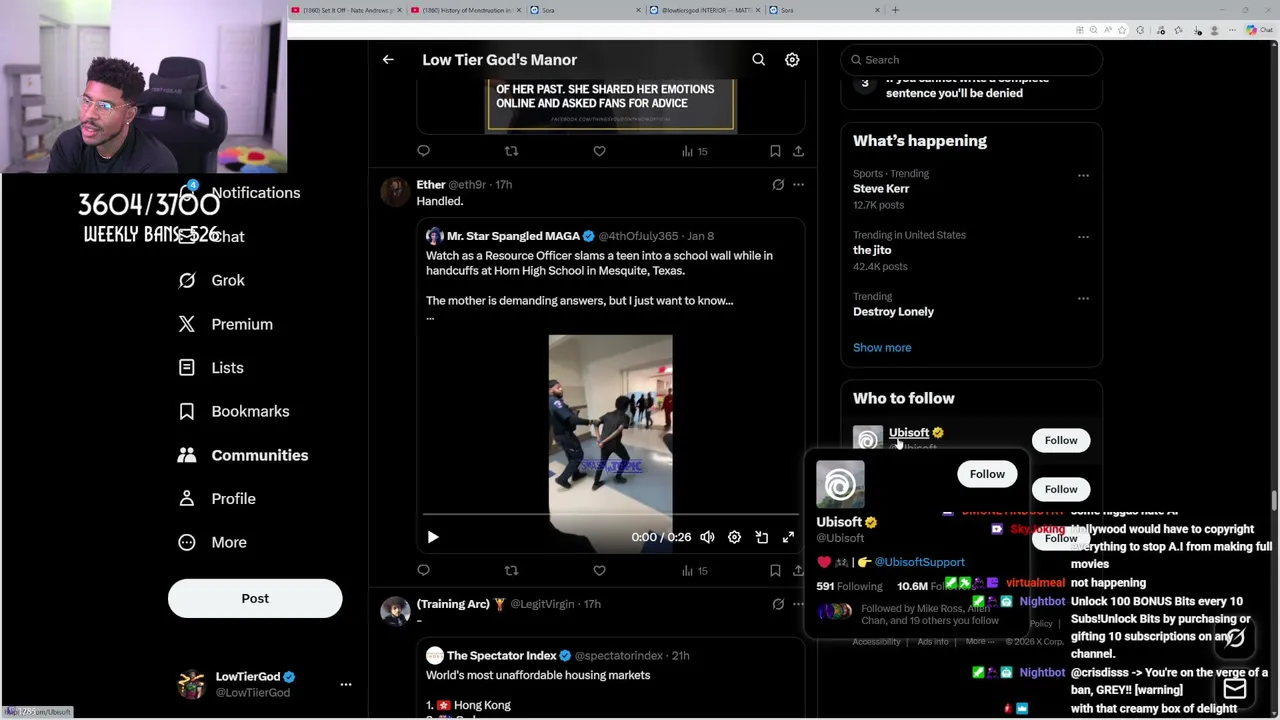Open community search magnifier icon

click(759, 60)
